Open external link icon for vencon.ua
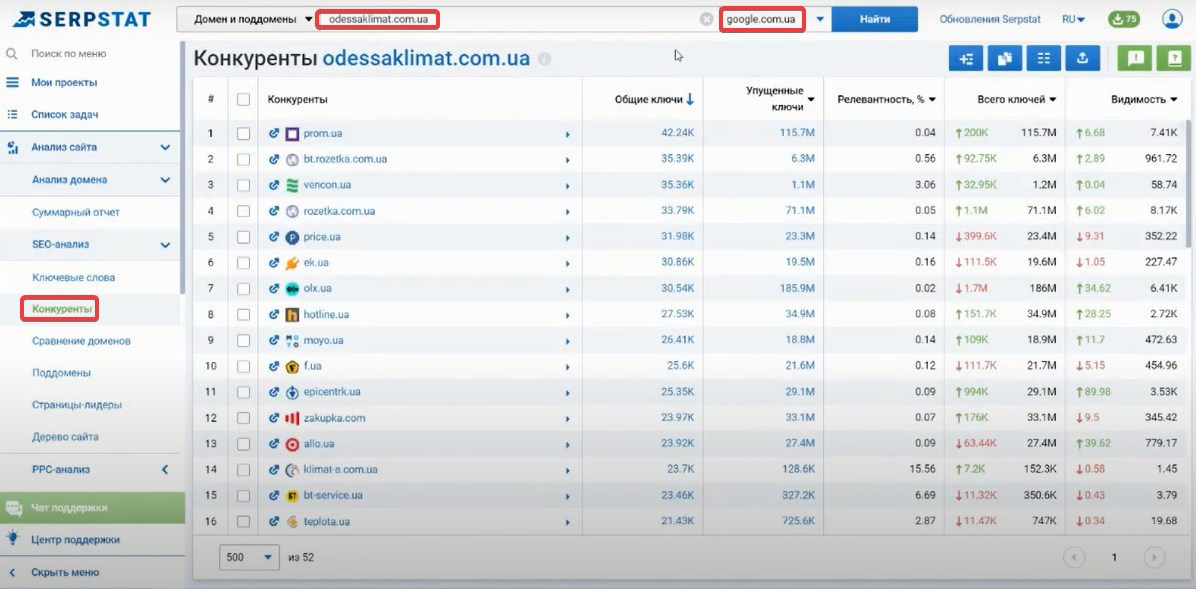Screen dimensions: 1196x589 275,185
